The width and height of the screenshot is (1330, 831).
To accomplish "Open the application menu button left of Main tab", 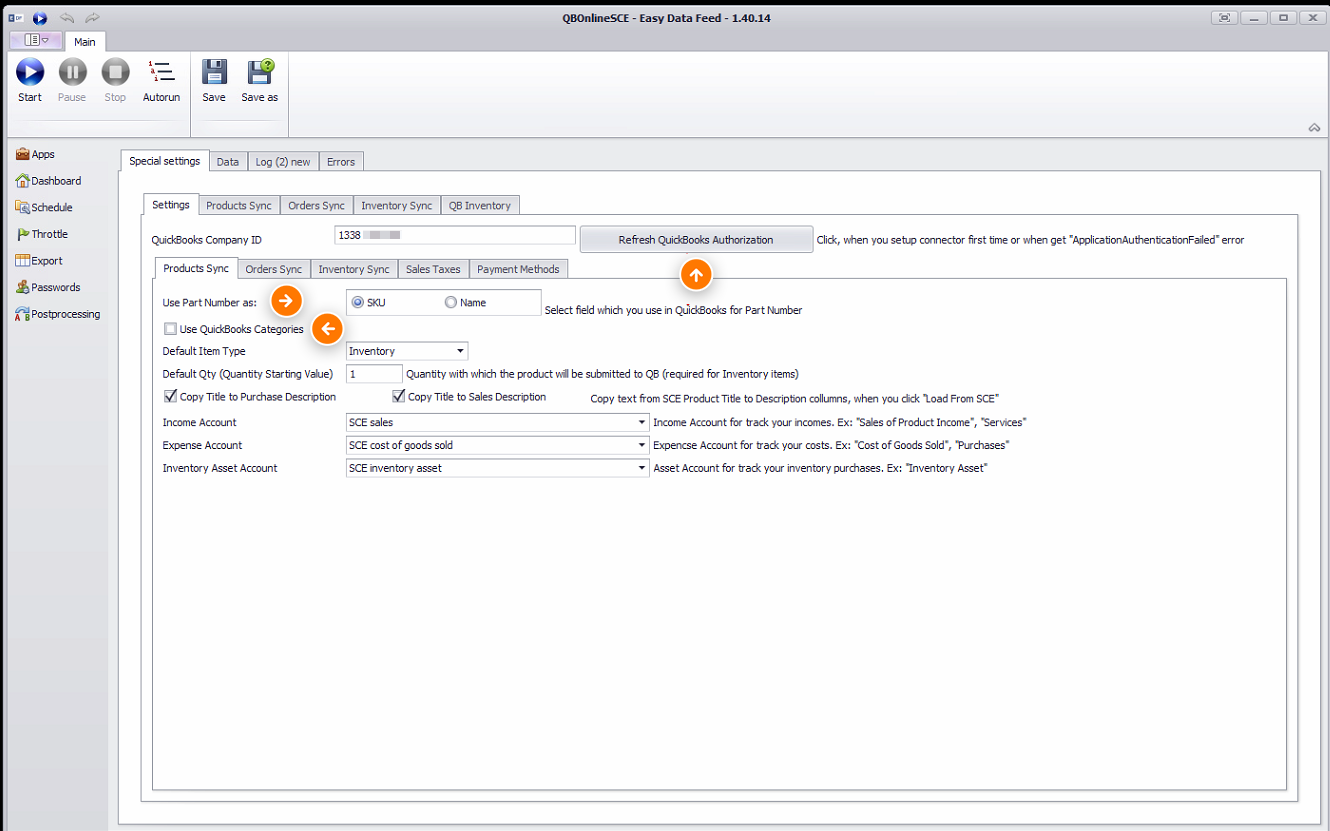I will (x=36, y=40).
